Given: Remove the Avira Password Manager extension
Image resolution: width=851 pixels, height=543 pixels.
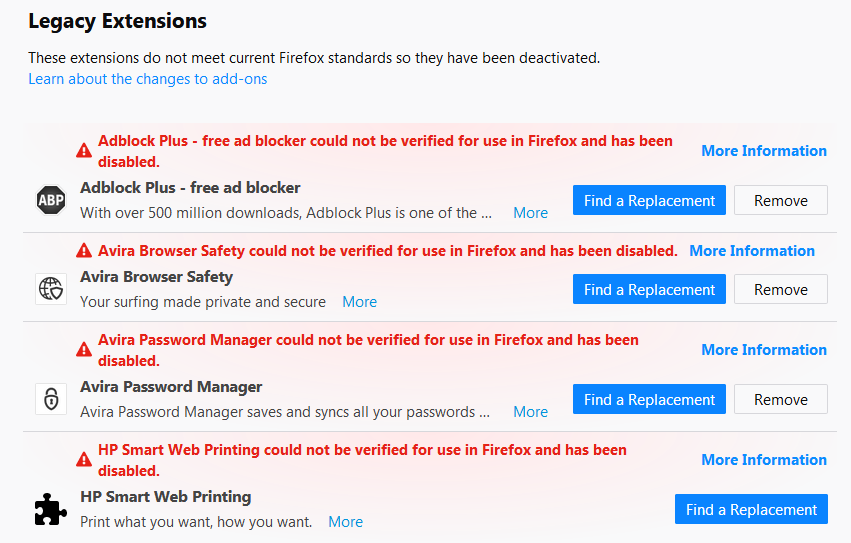Looking at the screenshot, I should pos(780,400).
